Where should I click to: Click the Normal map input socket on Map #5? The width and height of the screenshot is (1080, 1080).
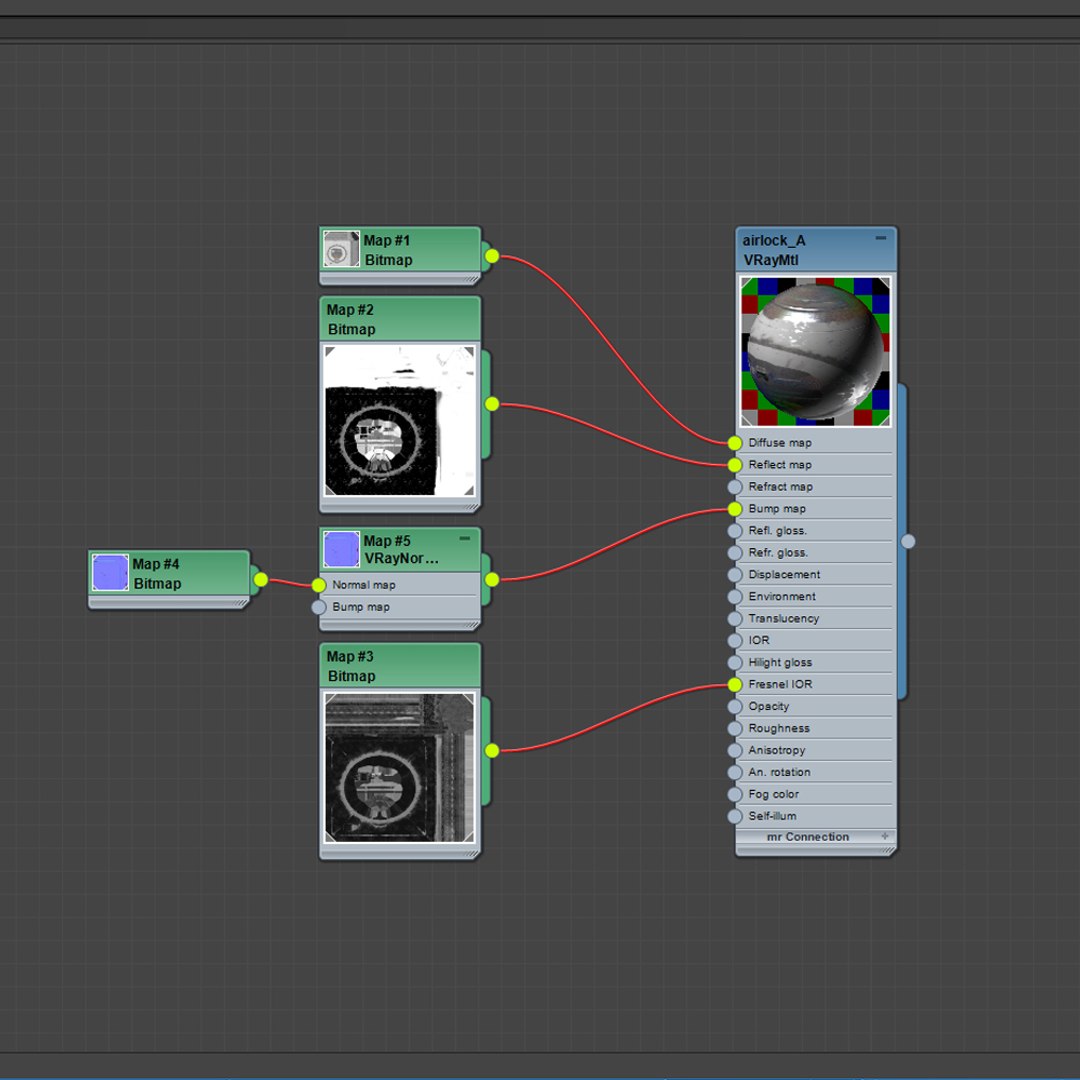tap(318, 585)
